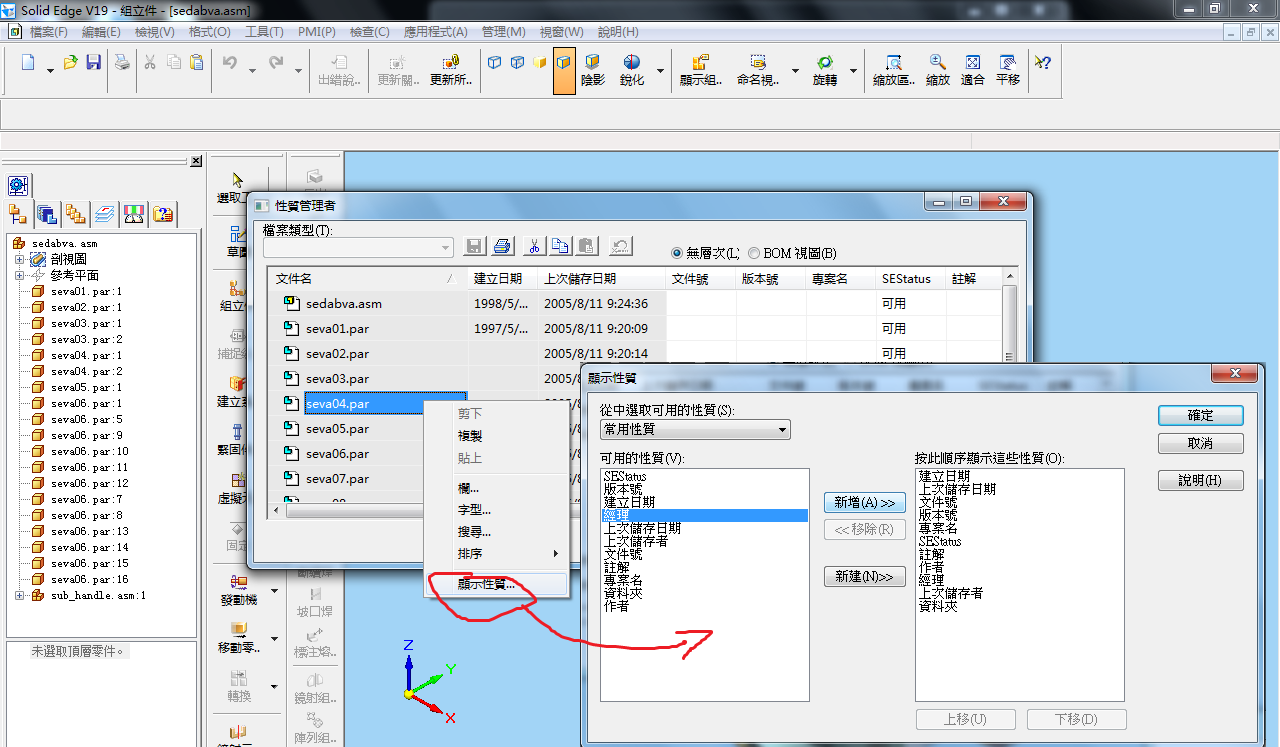Click the 顯示組.. display configuration icon
The height and width of the screenshot is (747, 1280).
[x=701, y=70]
